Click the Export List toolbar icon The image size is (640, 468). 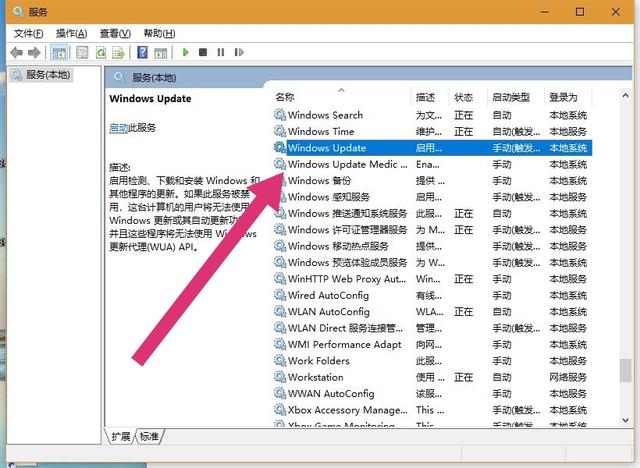pyautogui.click(x=119, y=52)
